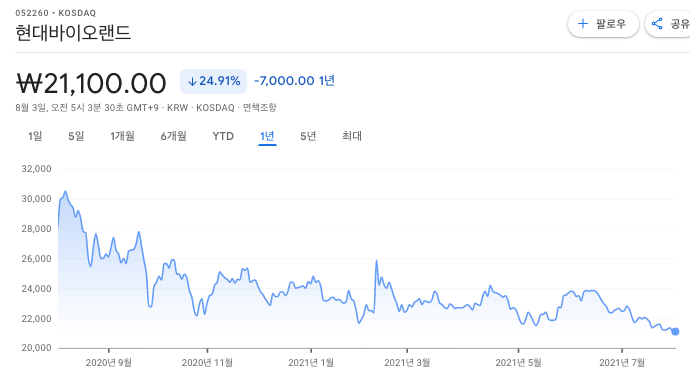Click the 22,000 y-axis label

[x=37, y=318]
